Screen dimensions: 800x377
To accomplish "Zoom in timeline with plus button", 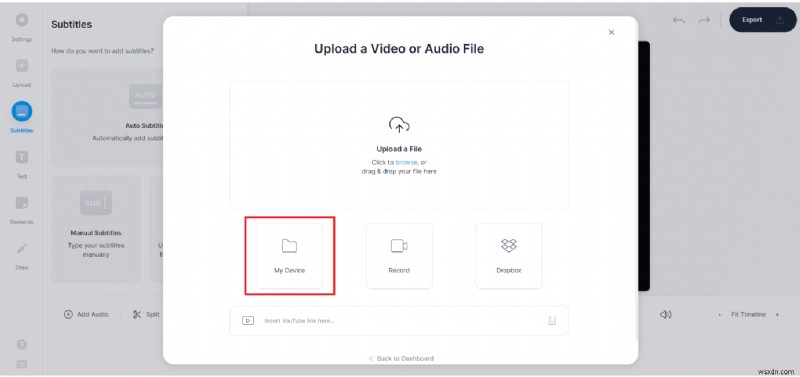I will (x=777, y=315).
